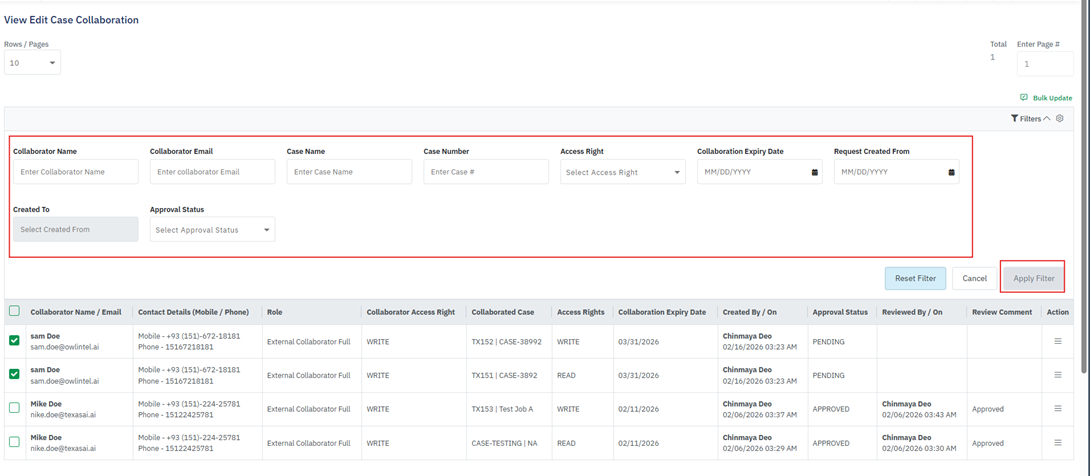Check the Mike Doe TX153 row checkbox
This screenshot has width=1090, height=476.
[x=14, y=408]
